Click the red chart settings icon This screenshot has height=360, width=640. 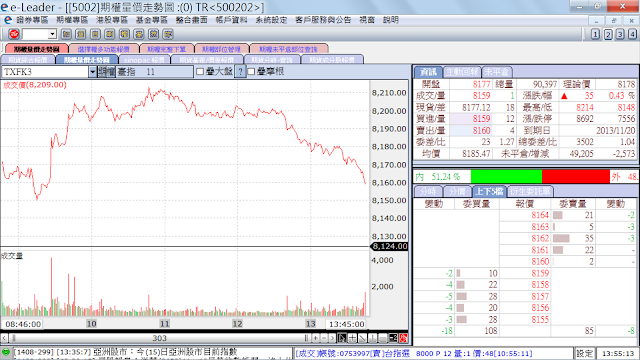coord(403,338)
